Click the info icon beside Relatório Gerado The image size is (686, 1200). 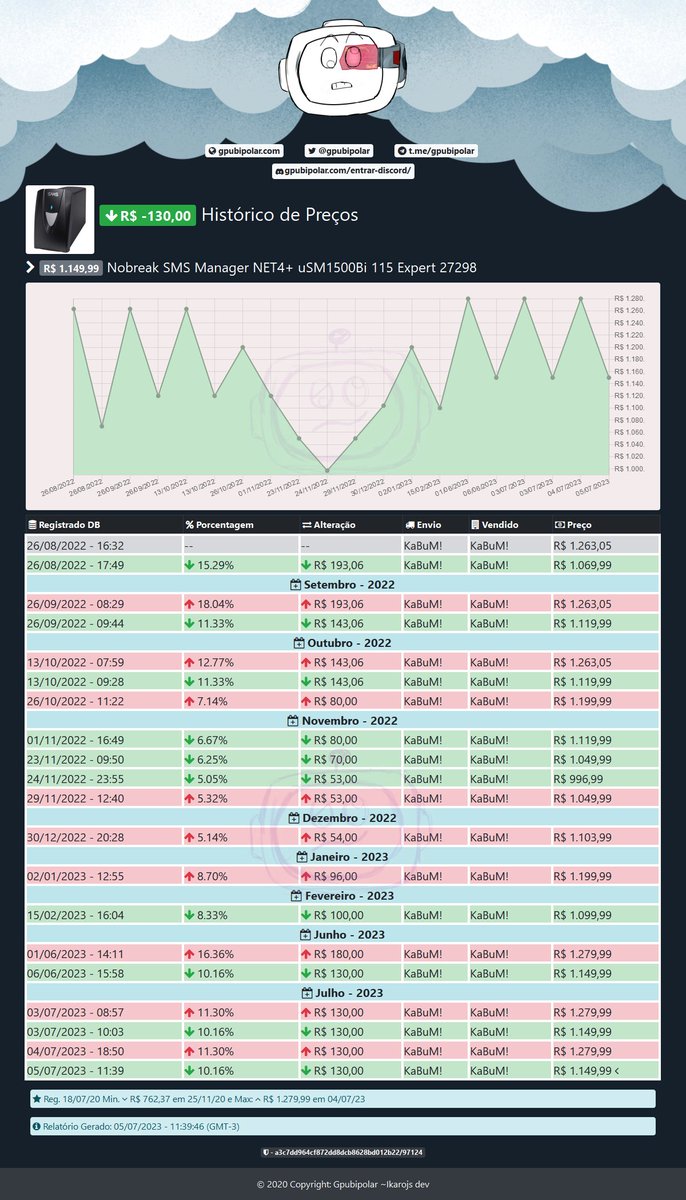click(x=37, y=1126)
